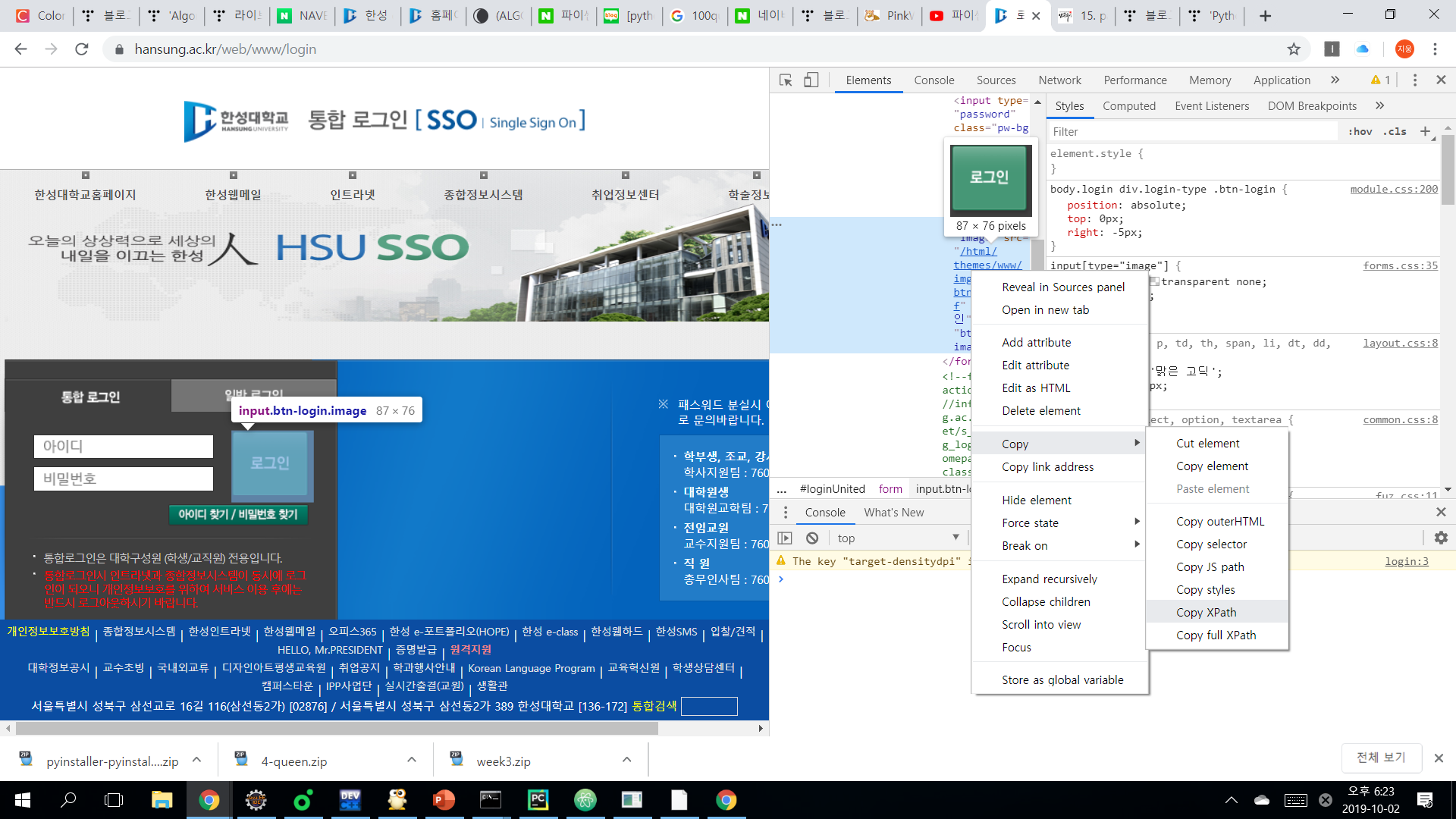This screenshot has height=819, width=1456.
Task: Open Chrome three-dot menu
Action: point(1435,49)
